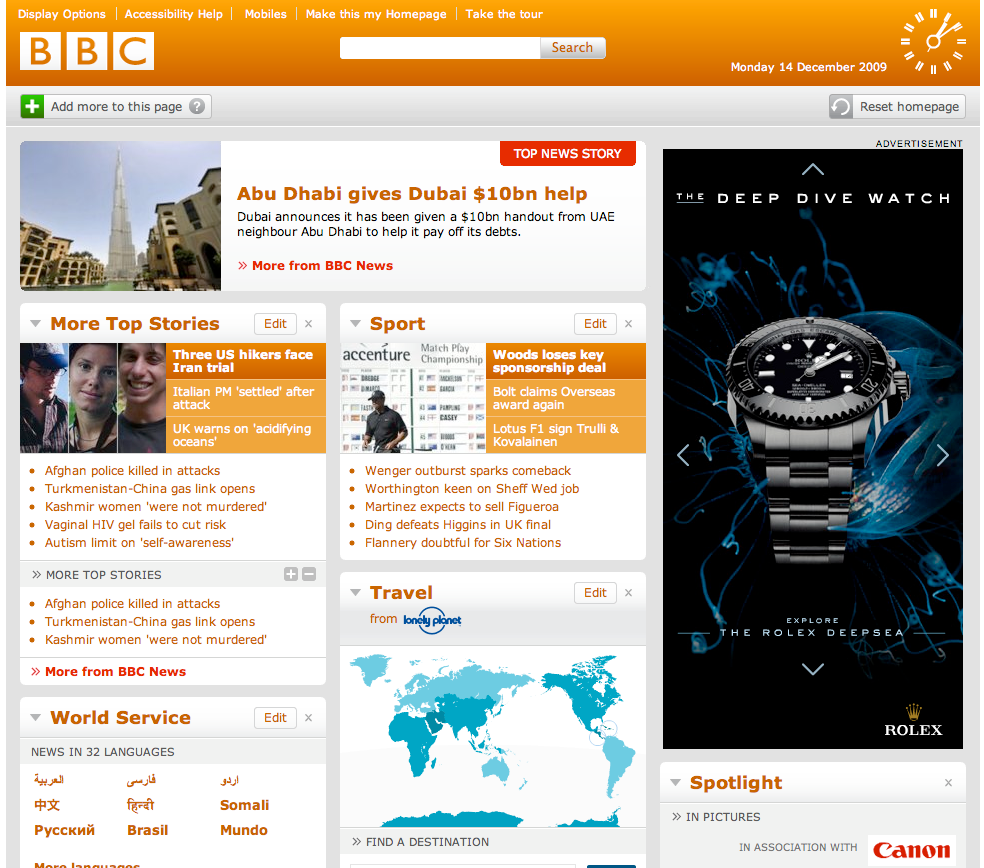Close the Sport module
Screen dimensions: 984x868
coord(628,324)
